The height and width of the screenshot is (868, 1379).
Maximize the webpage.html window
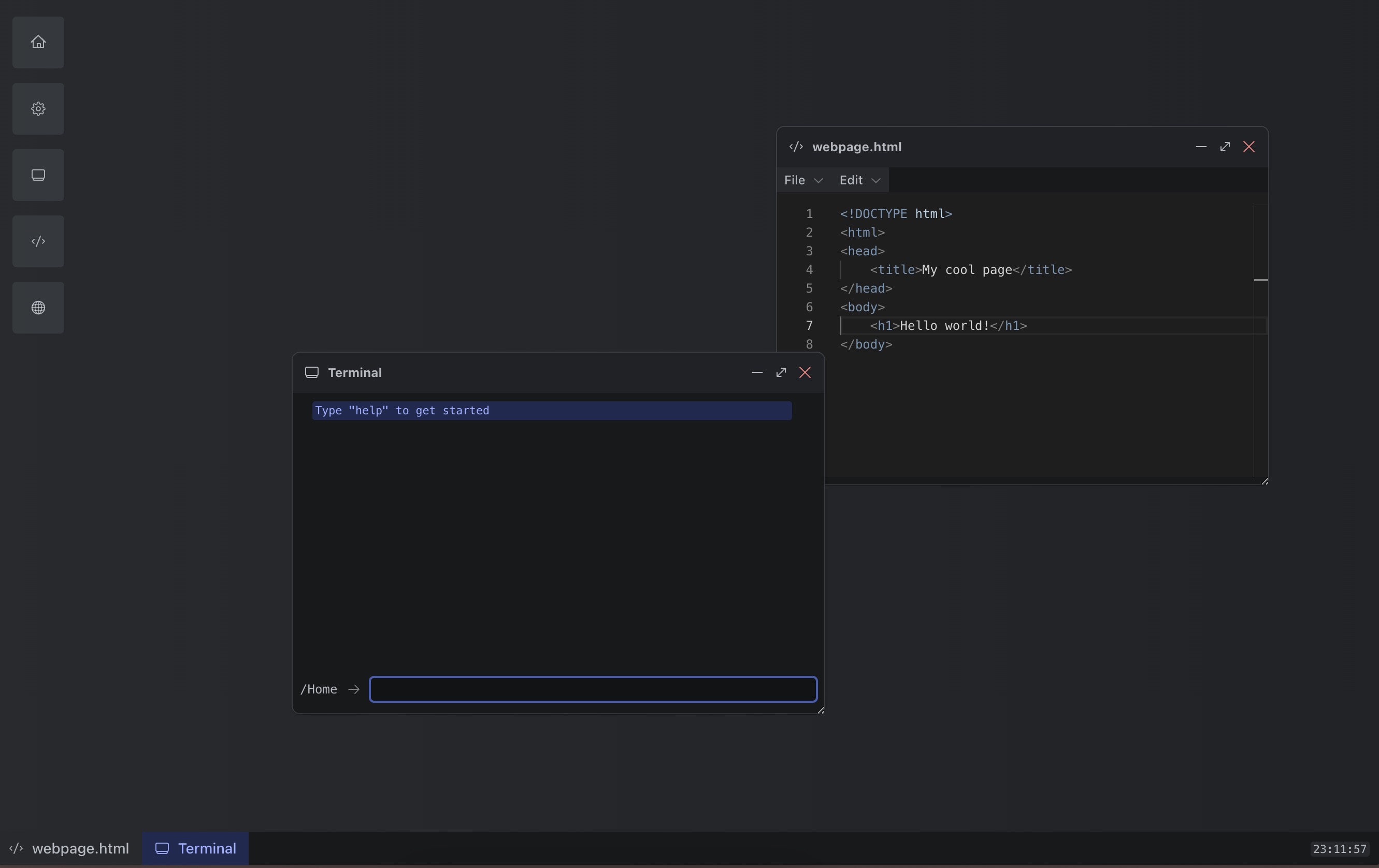click(x=1225, y=147)
